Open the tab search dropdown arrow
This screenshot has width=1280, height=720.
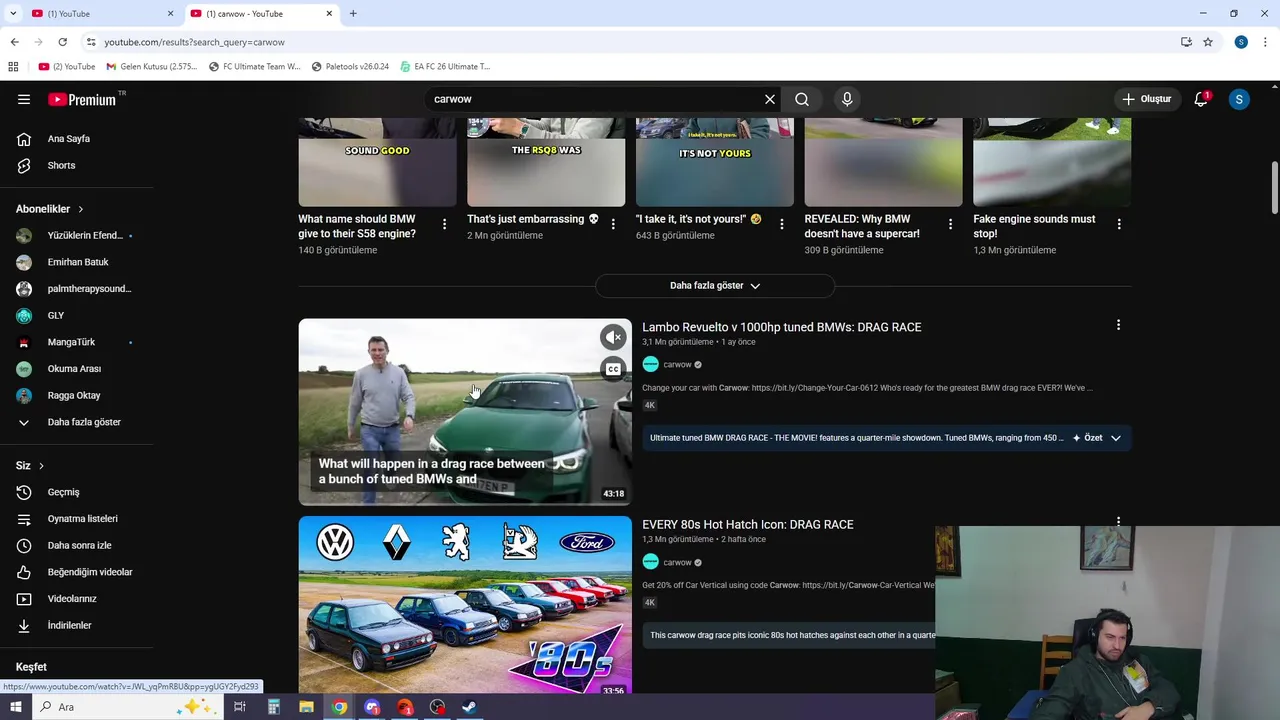[x=12, y=13]
